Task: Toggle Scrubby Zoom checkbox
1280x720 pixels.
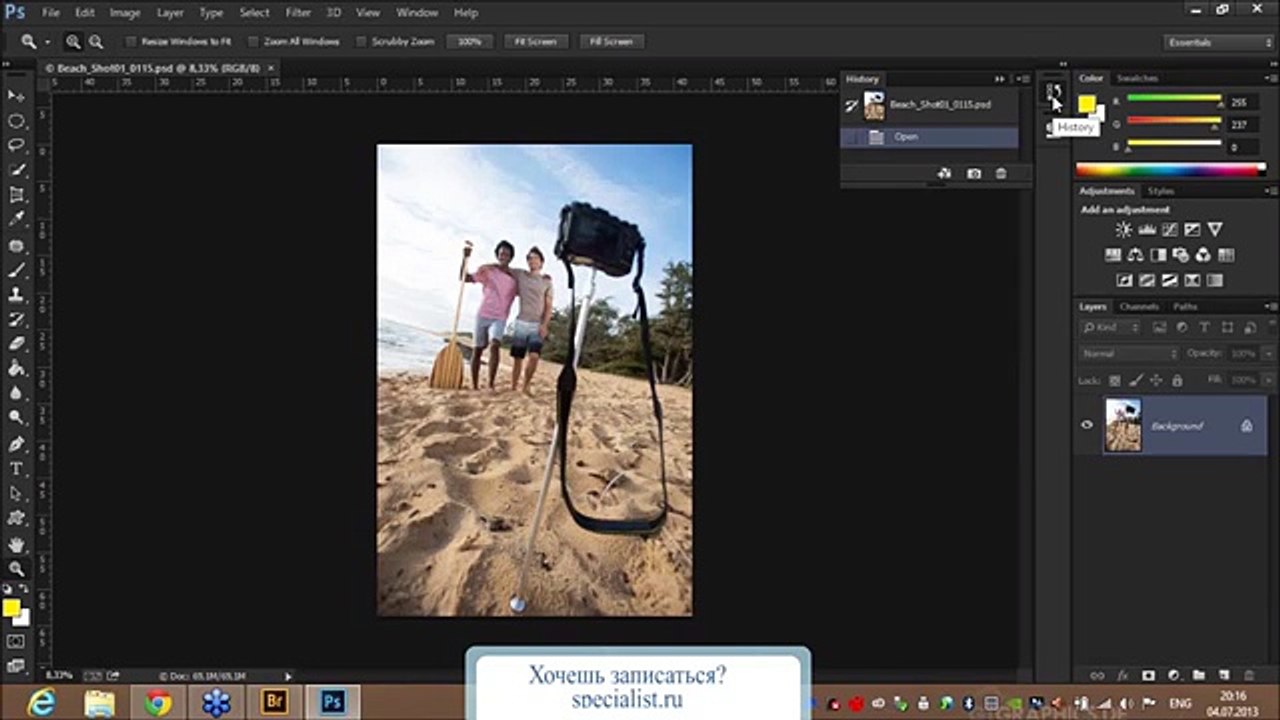Action: point(361,42)
